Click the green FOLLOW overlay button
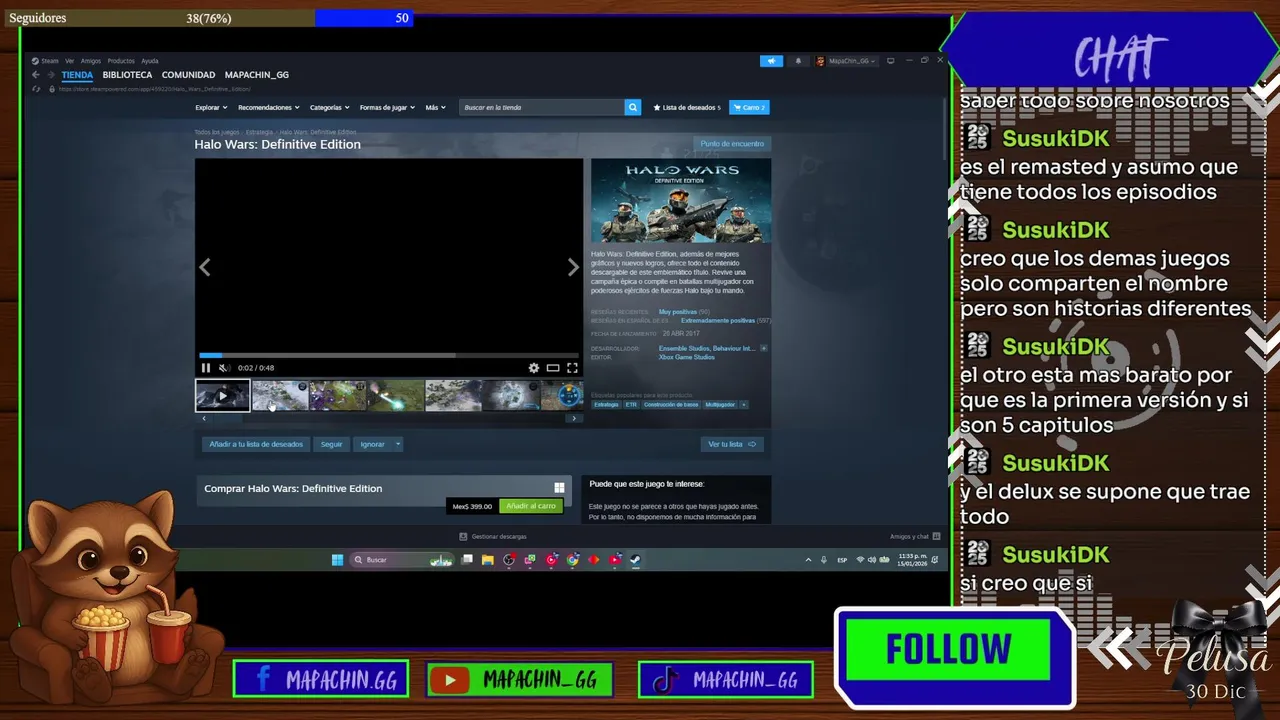The image size is (1280, 720). point(949,651)
